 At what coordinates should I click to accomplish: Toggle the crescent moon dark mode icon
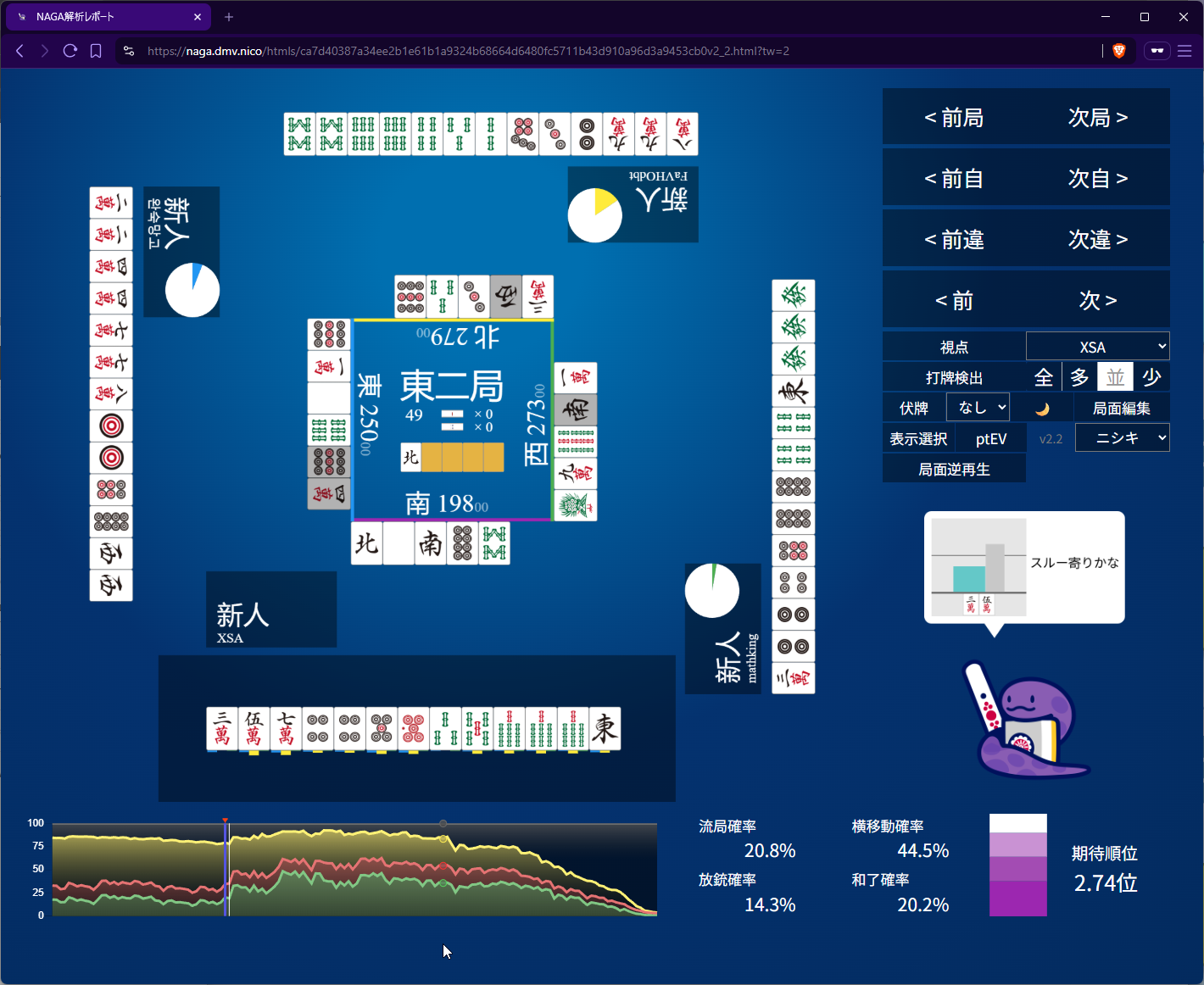click(x=1042, y=409)
